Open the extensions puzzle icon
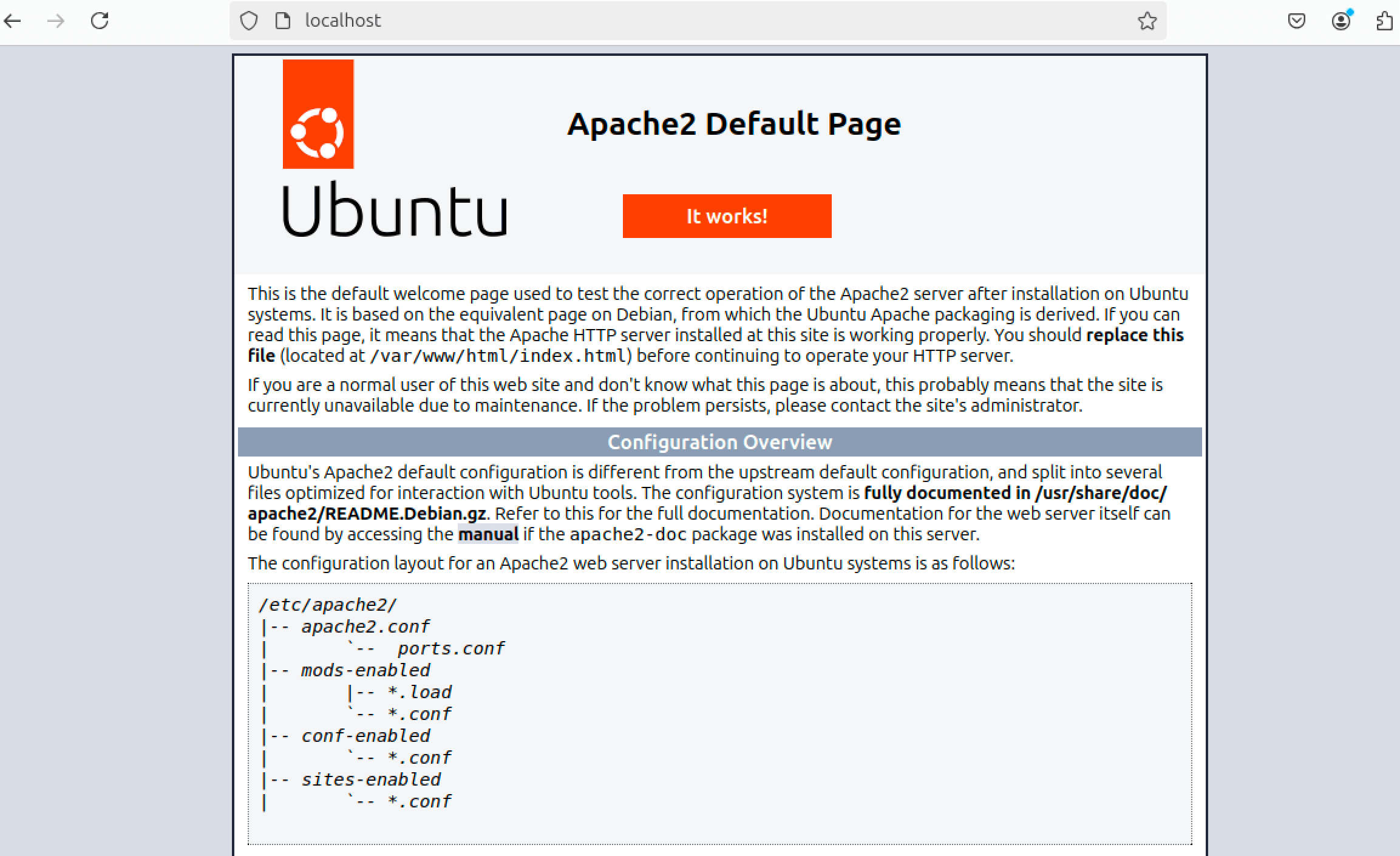Viewport: 1400px width, 856px height. 1384,21
